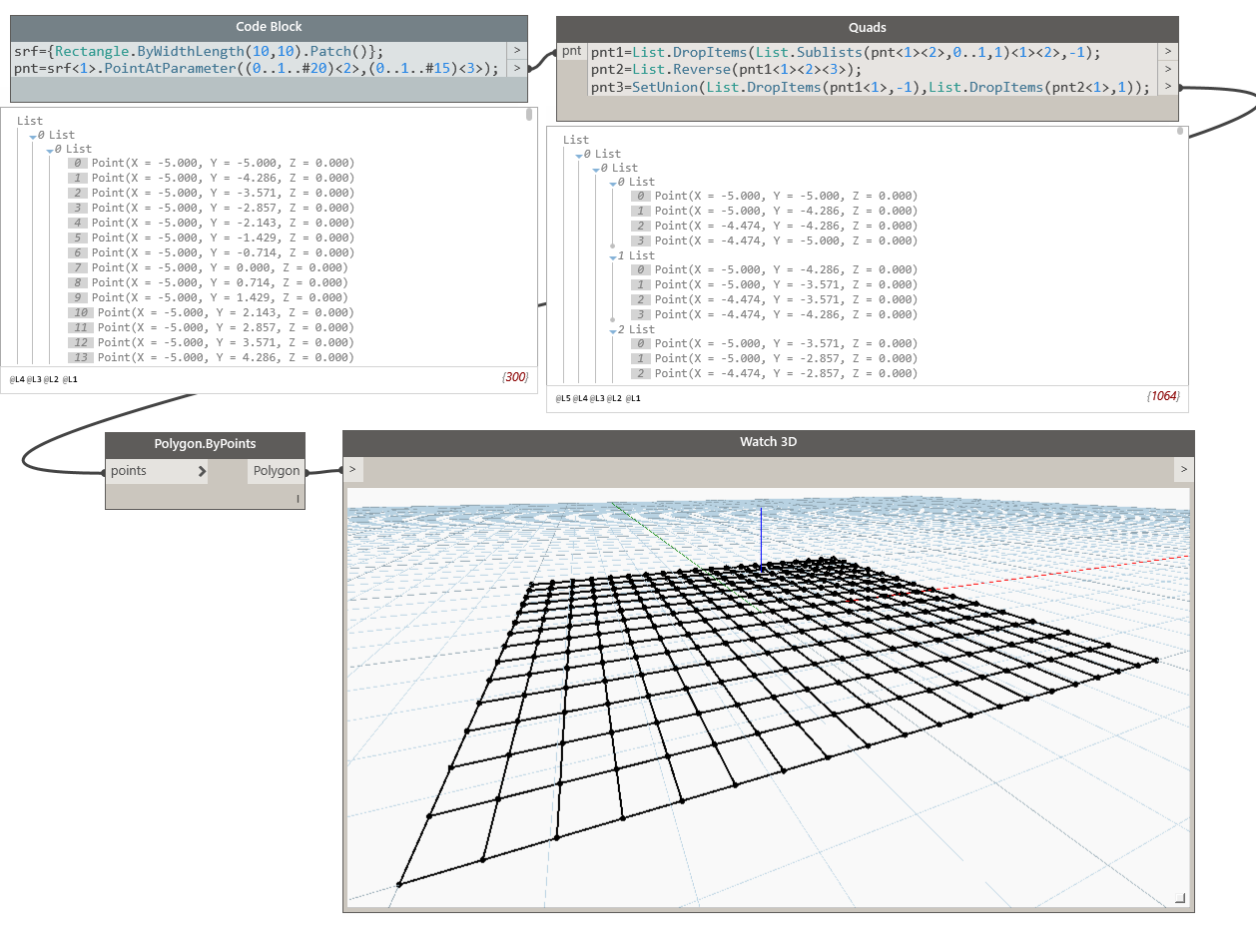The height and width of the screenshot is (952, 1256).
Task: Click the srf Rectangle.ByWidthLength code line
Action: pos(199,51)
